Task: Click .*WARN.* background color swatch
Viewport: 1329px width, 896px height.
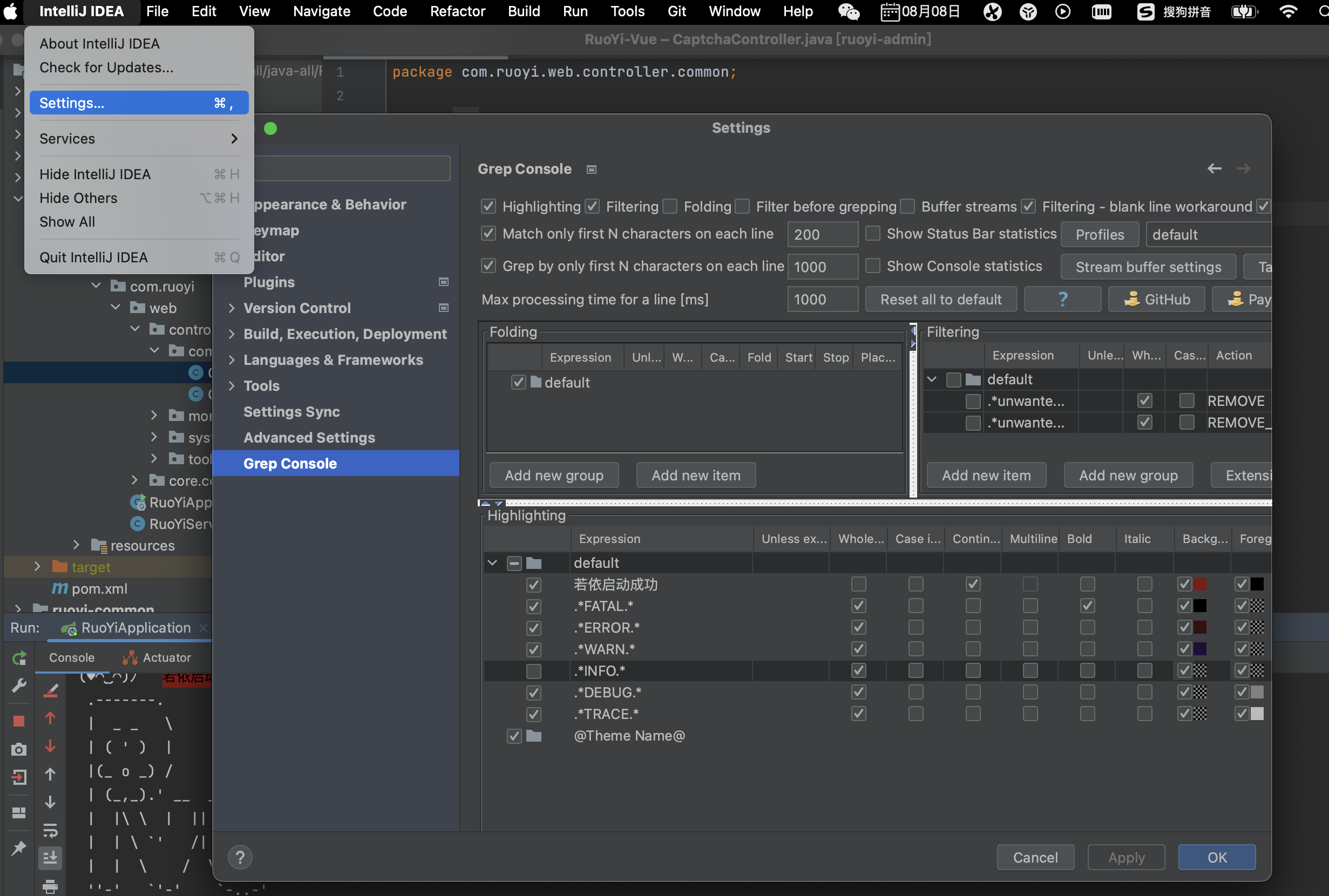Action: coord(1200,649)
